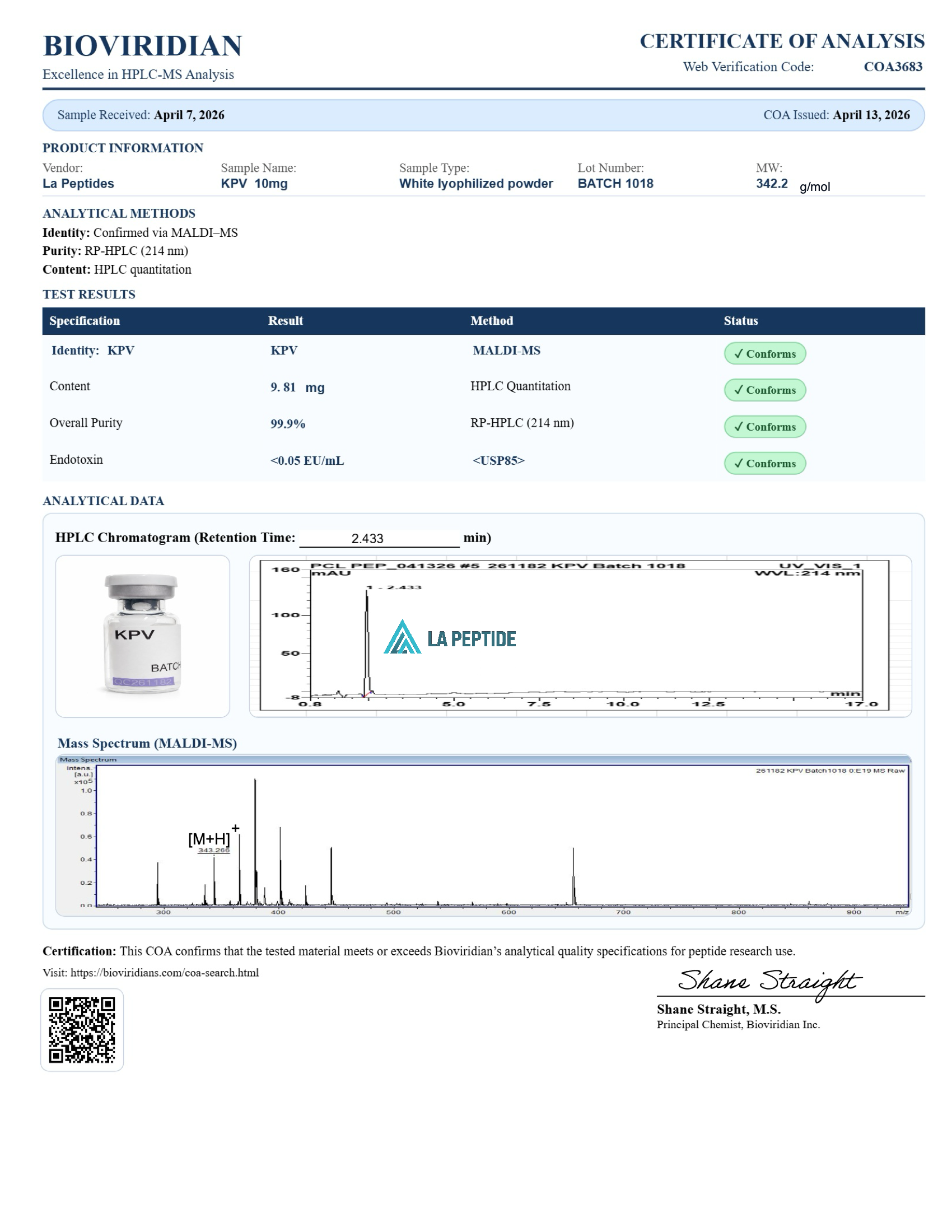This screenshot has width=952, height=1232.
Task: Click the Conforms badge for Content row
Action: [764, 390]
